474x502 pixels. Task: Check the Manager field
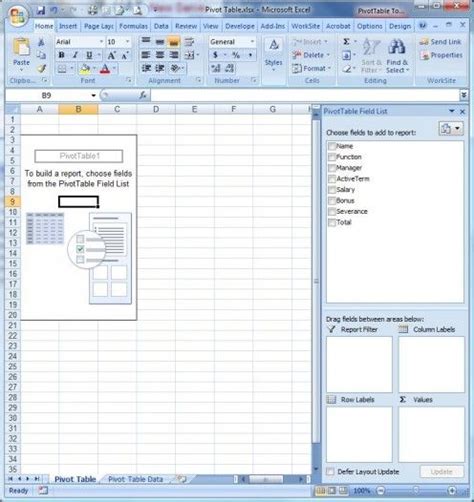tap(332, 168)
